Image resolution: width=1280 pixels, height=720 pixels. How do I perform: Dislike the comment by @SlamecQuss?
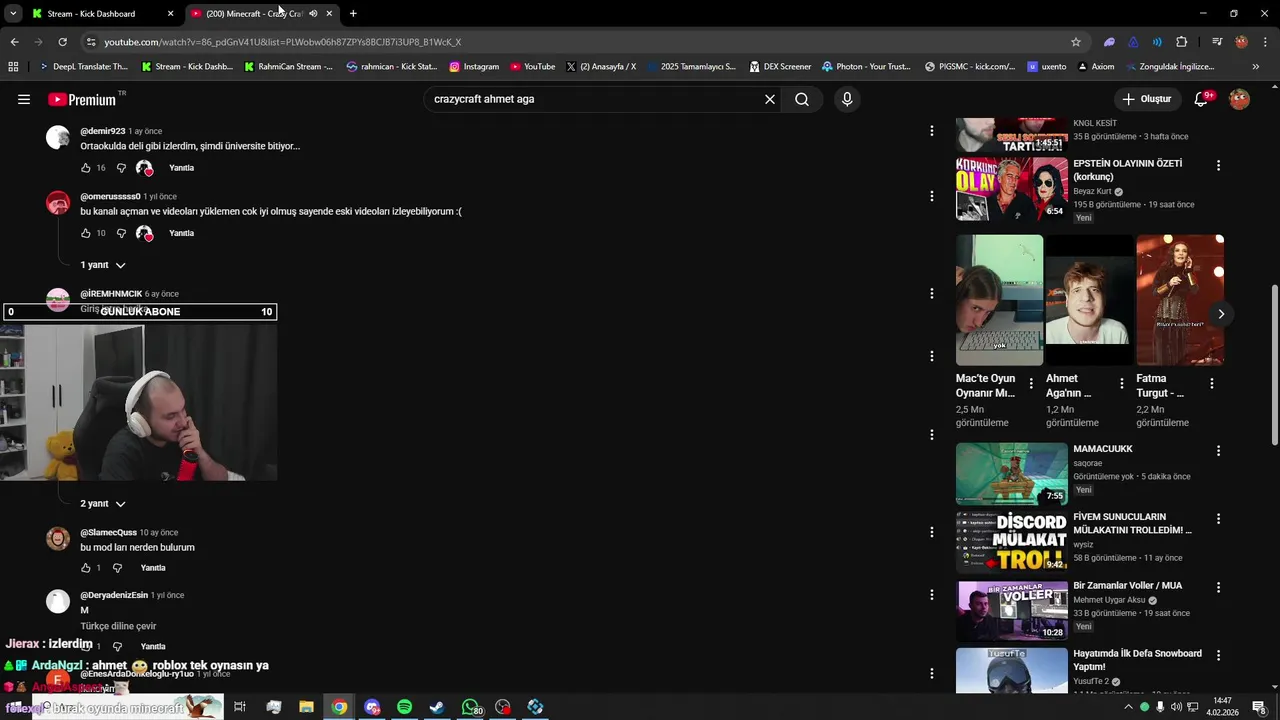coord(117,568)
